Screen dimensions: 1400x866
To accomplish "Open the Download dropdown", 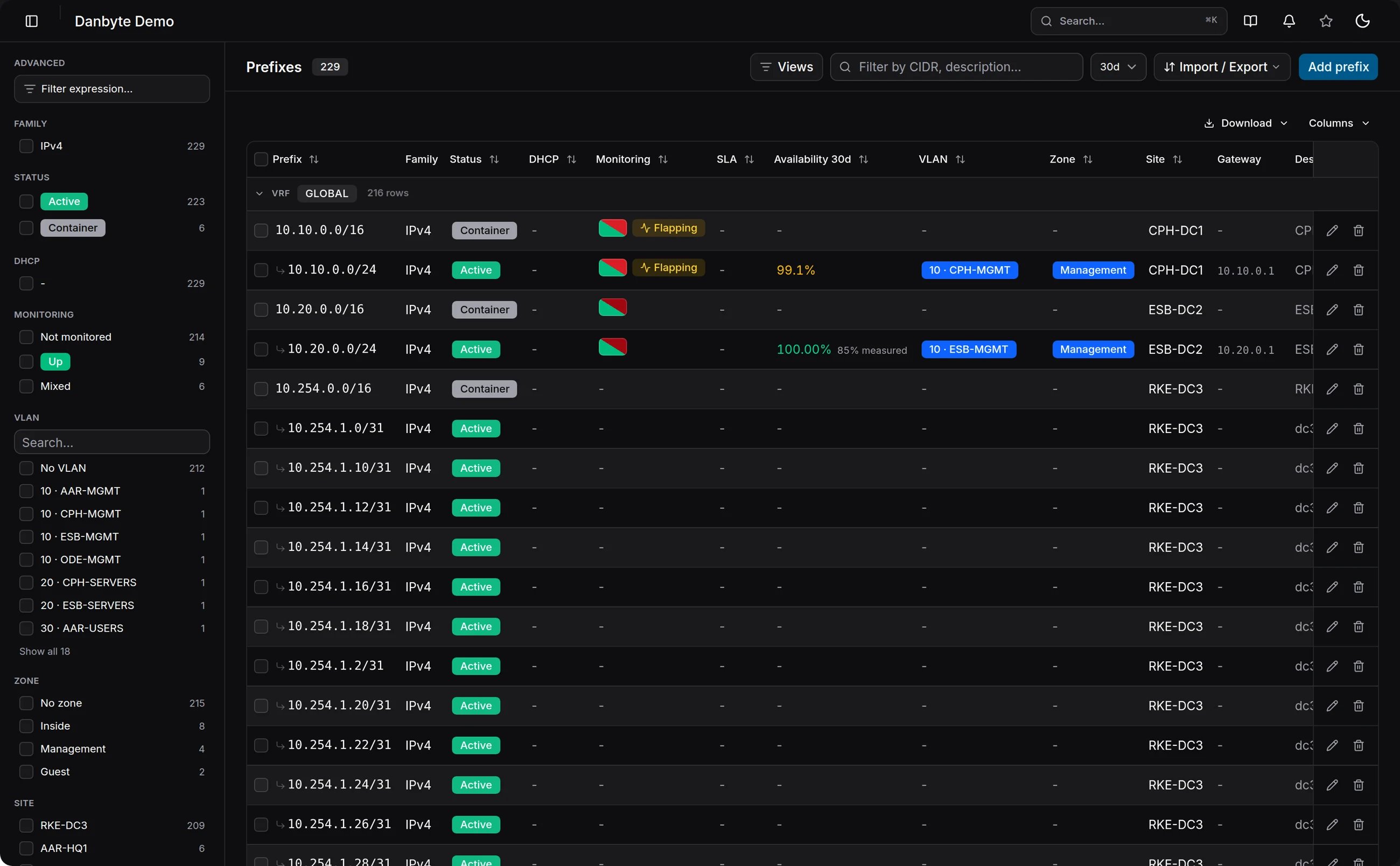I will [1246, 123].
